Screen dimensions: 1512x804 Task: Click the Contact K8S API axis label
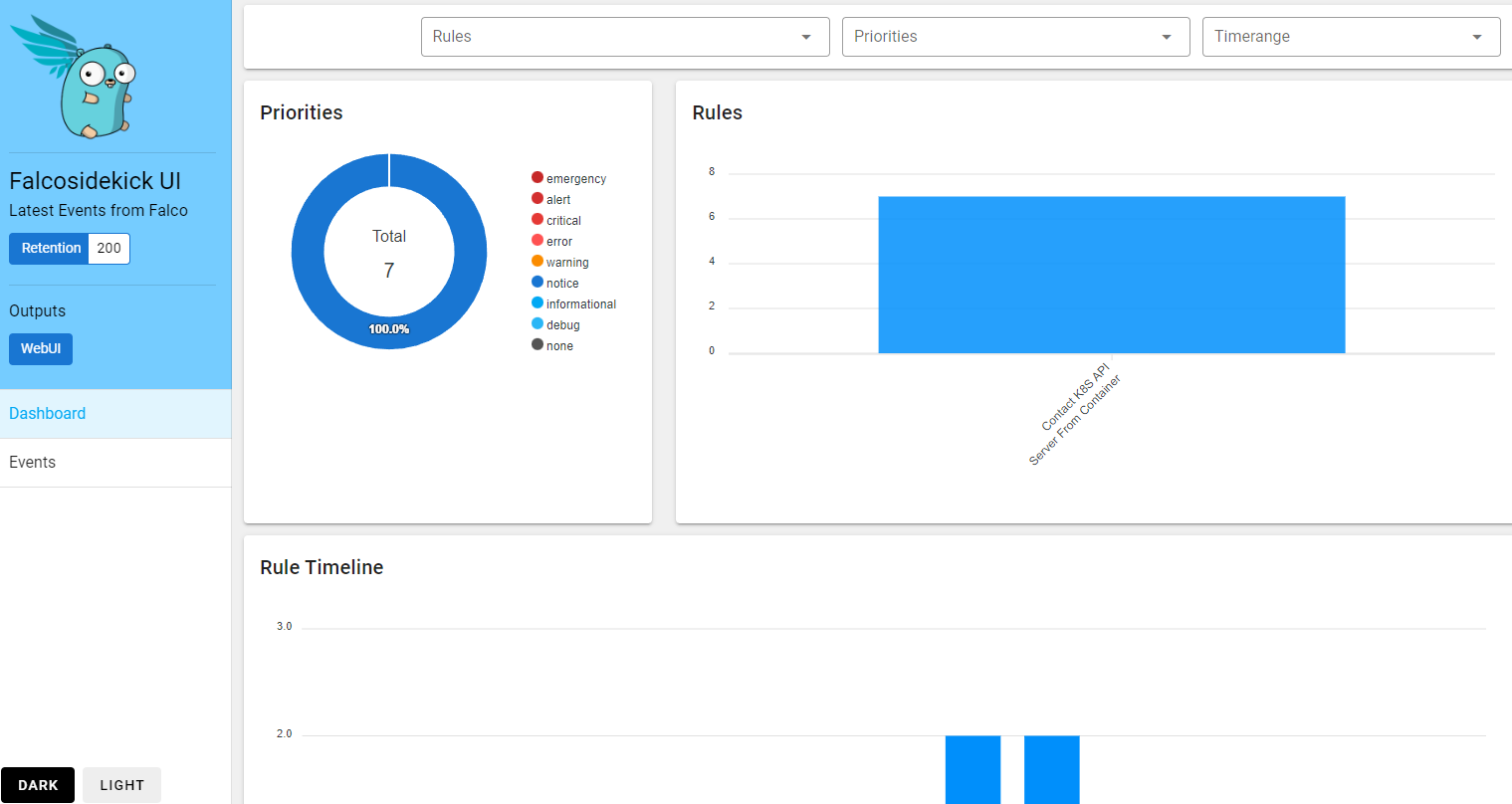pos(1075,414)
